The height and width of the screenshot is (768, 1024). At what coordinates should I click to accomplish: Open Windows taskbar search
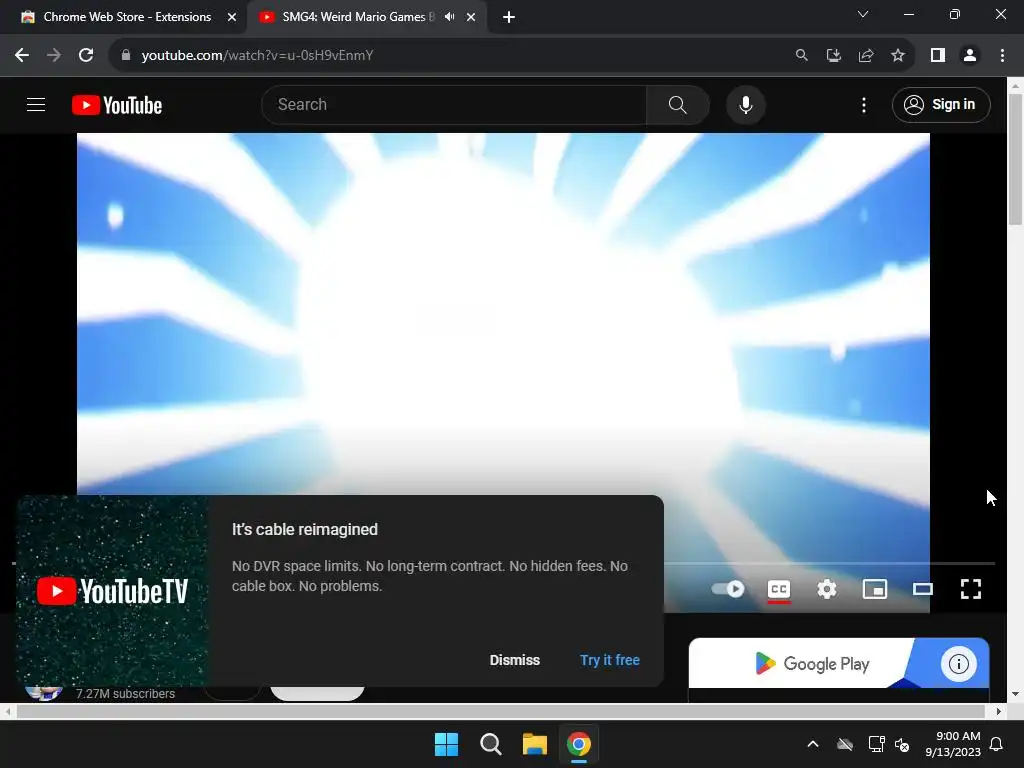click(x=490, y=744)
